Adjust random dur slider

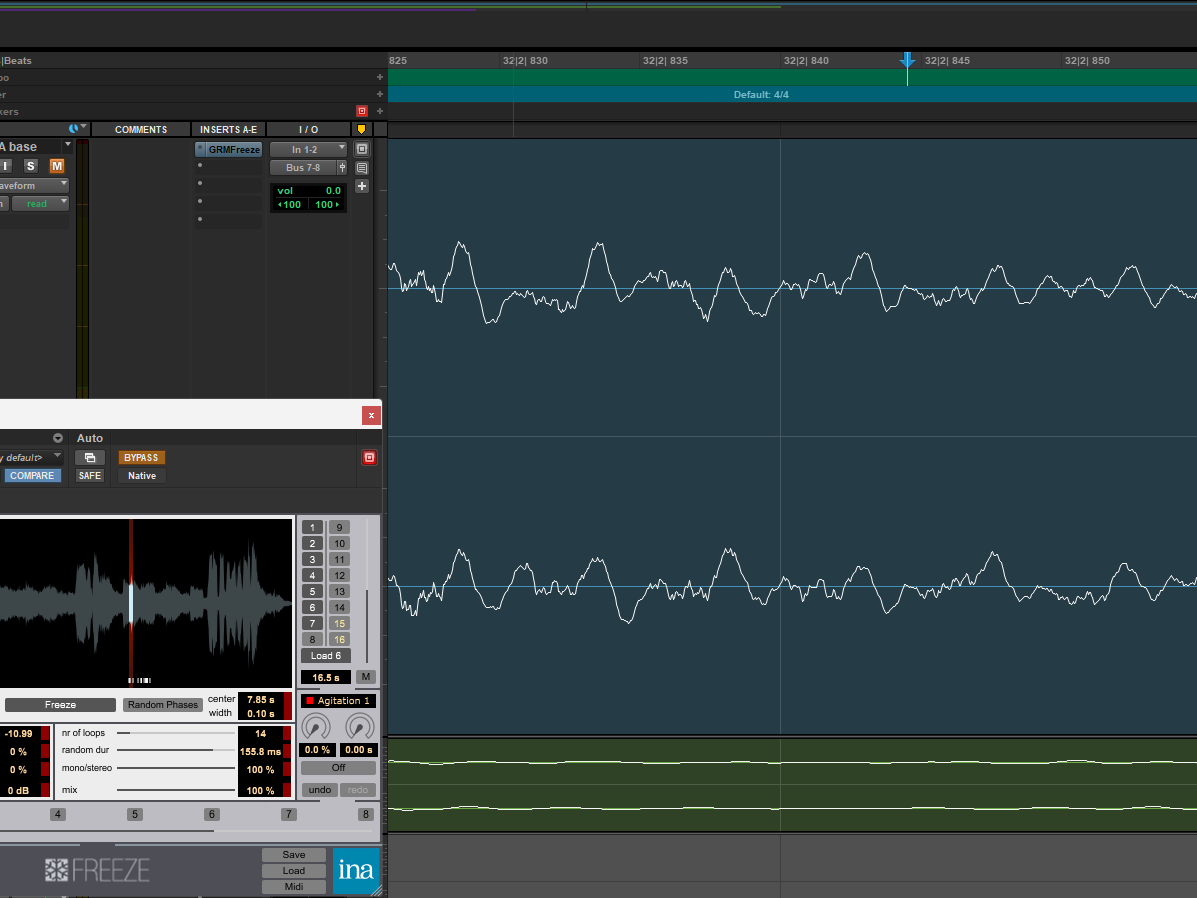176,750
